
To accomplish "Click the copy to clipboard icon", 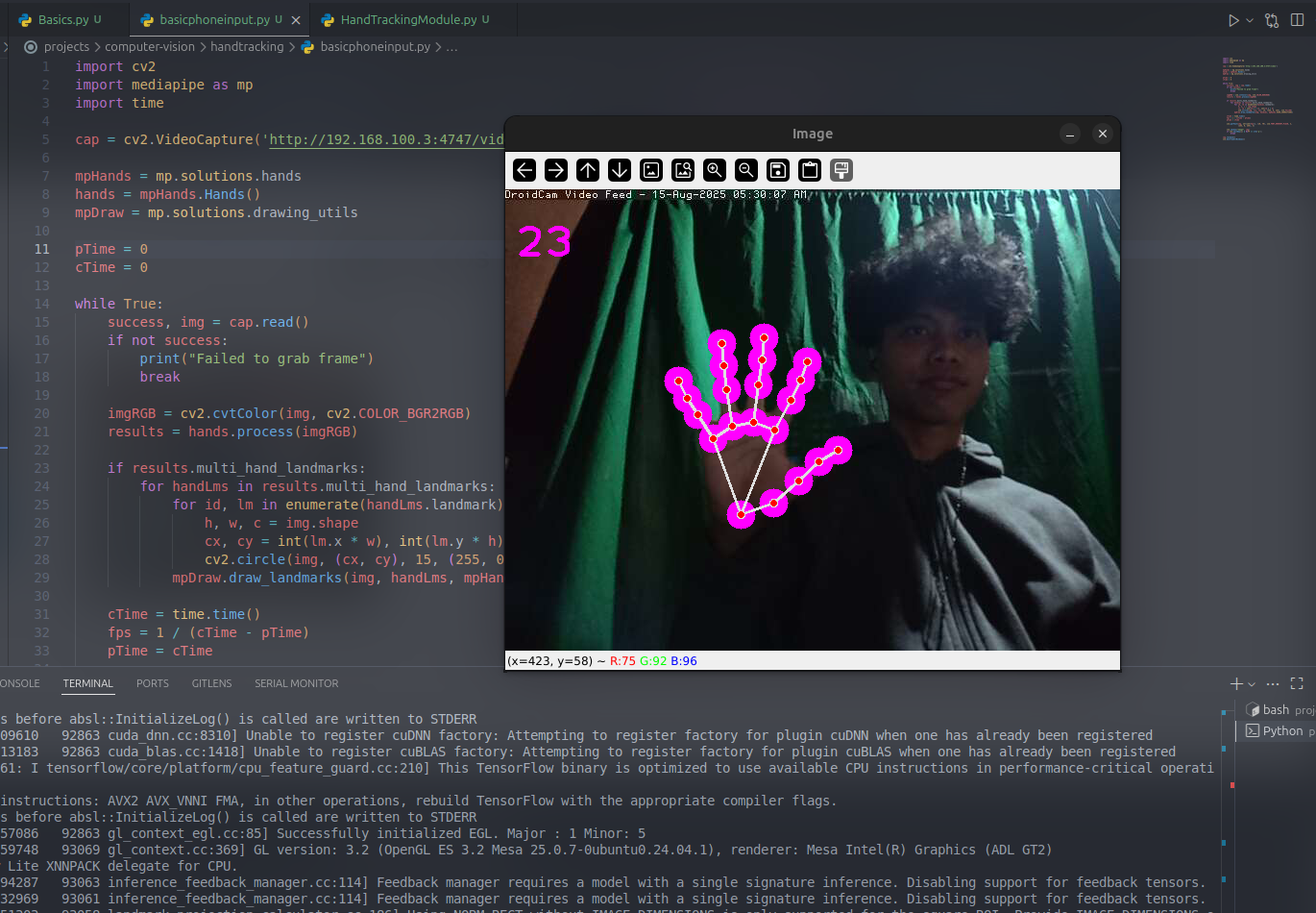I will pos(810,170).
